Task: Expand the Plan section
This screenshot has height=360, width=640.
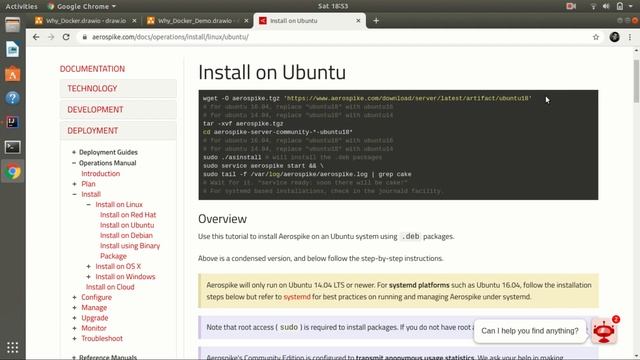Action: coord(74,184)
